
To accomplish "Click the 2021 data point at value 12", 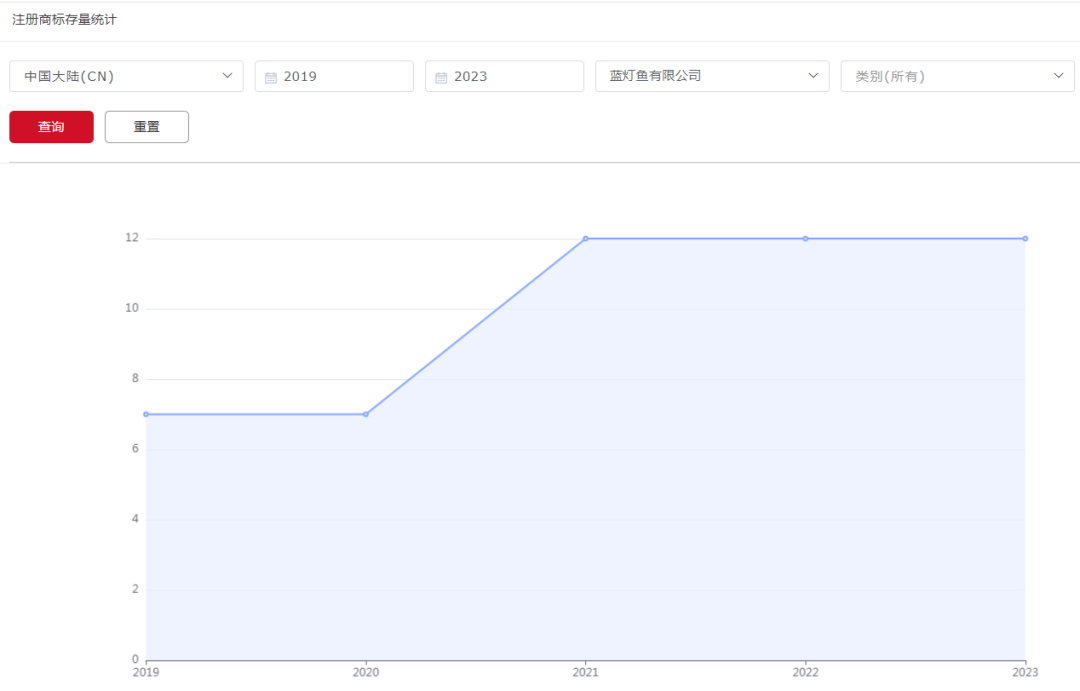I will [x=586, y=239].
